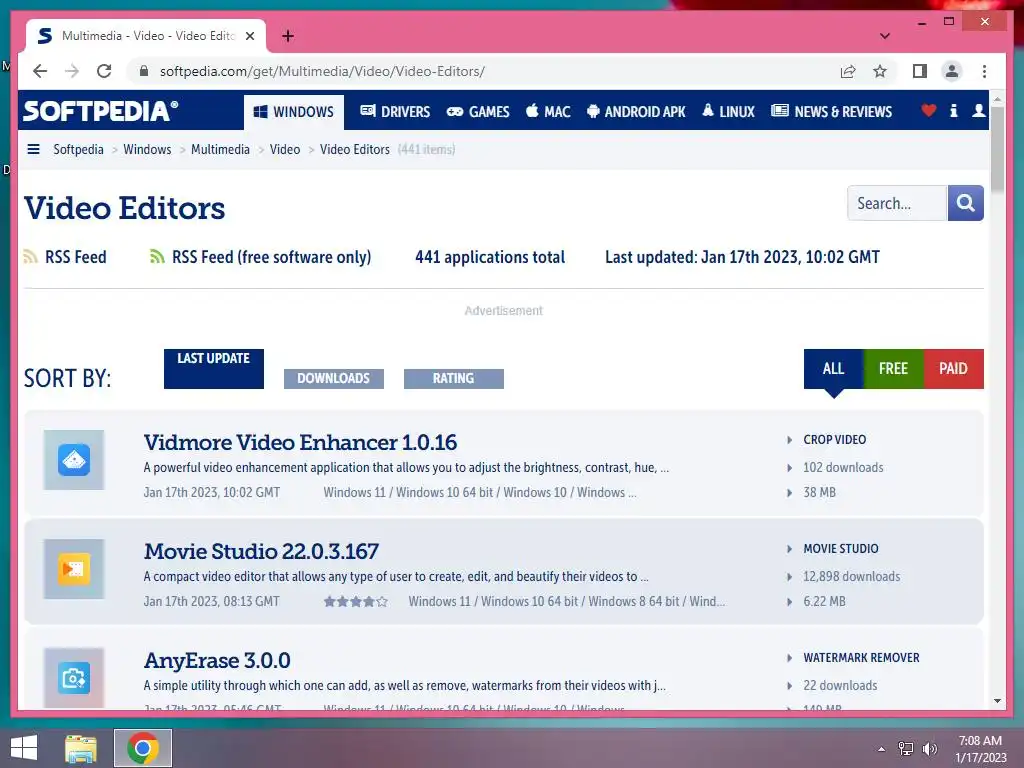Sort list by DOWNLOADS

[334, 379]
